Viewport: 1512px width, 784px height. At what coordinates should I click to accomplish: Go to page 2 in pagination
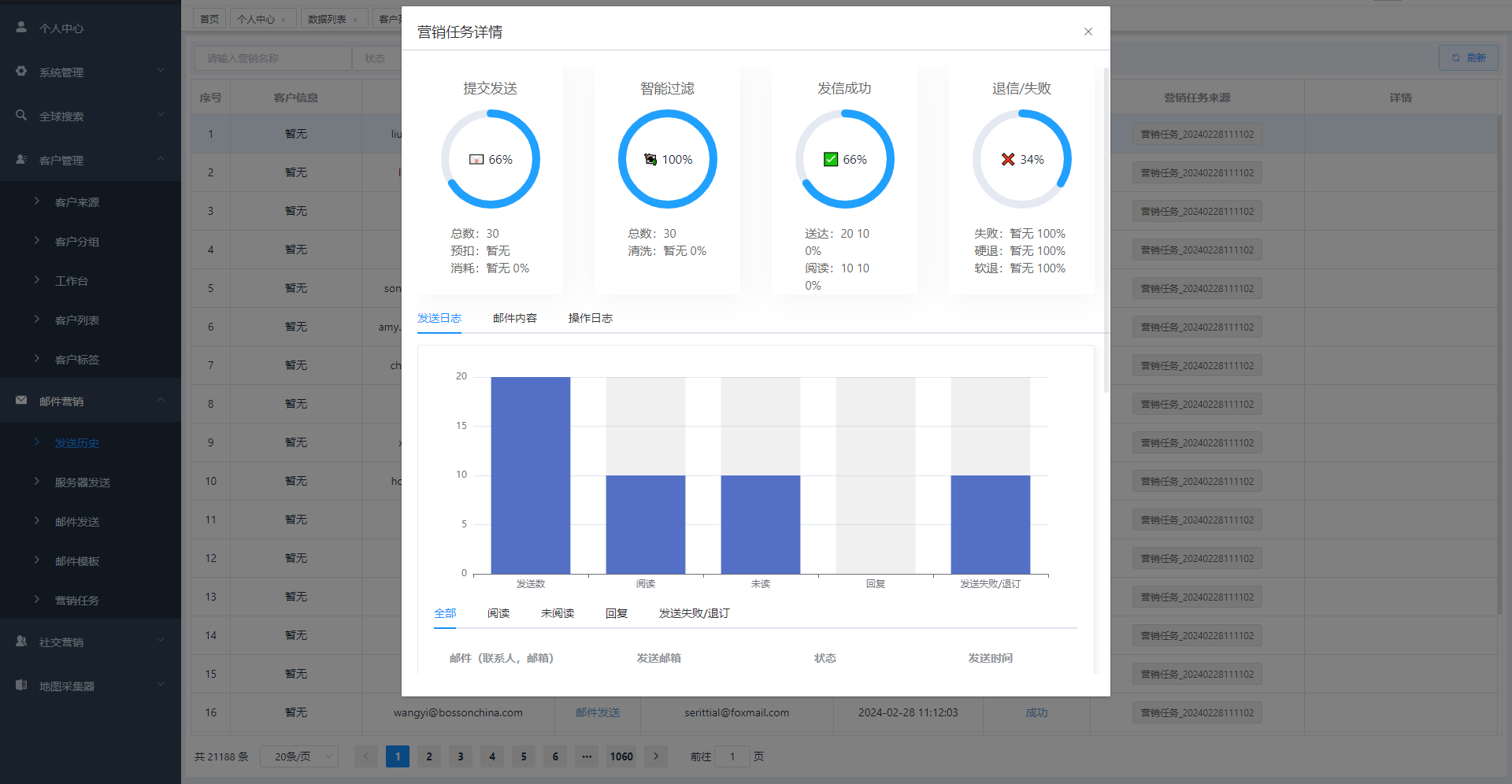click(429, 756)
